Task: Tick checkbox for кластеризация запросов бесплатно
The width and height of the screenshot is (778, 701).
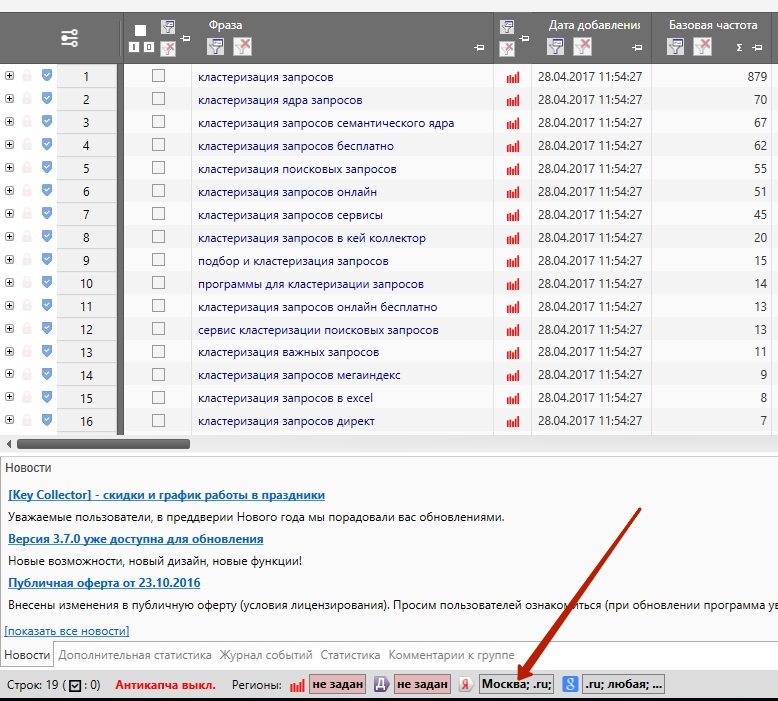Action: 158,145
